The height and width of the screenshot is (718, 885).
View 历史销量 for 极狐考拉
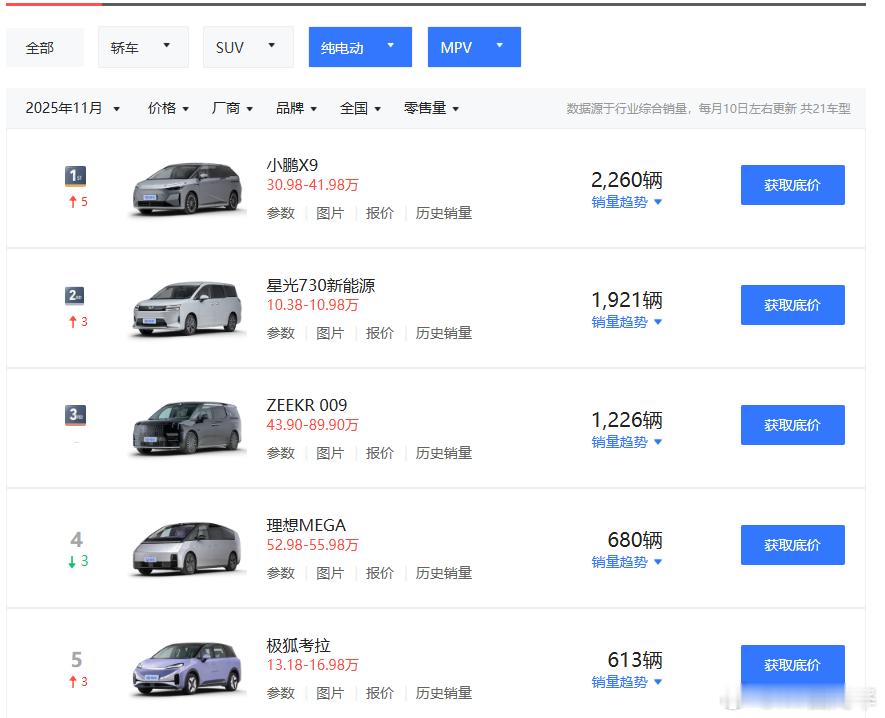[444, 693]
